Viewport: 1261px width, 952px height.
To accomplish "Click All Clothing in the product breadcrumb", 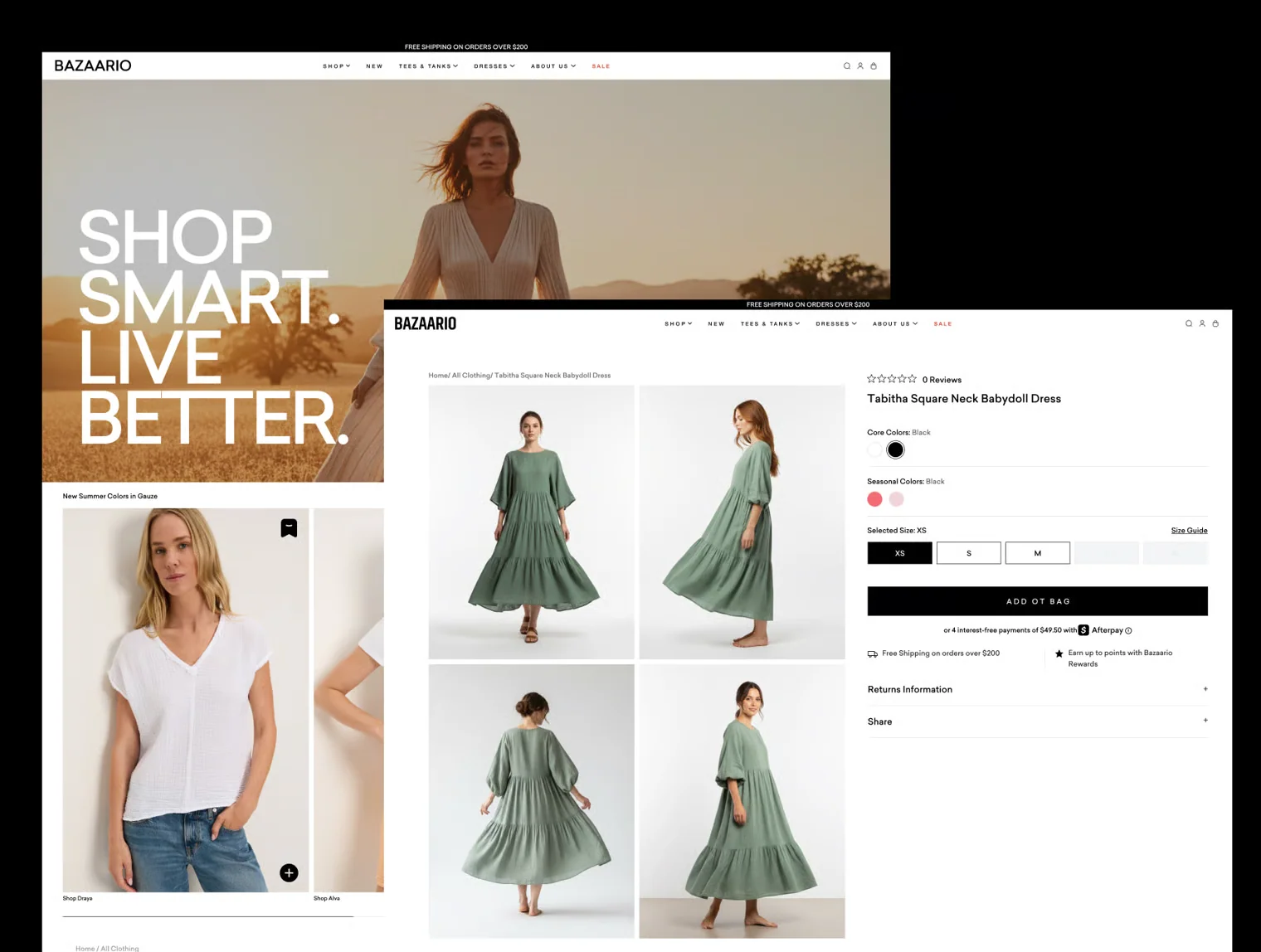I will 470,376.
